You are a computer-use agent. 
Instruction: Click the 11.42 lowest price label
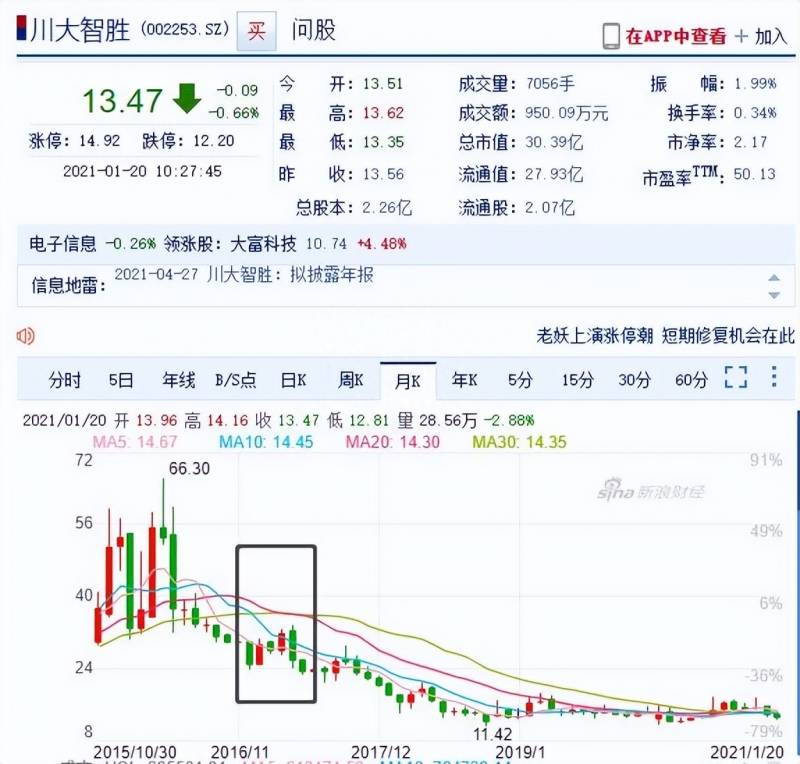[492, 734]
